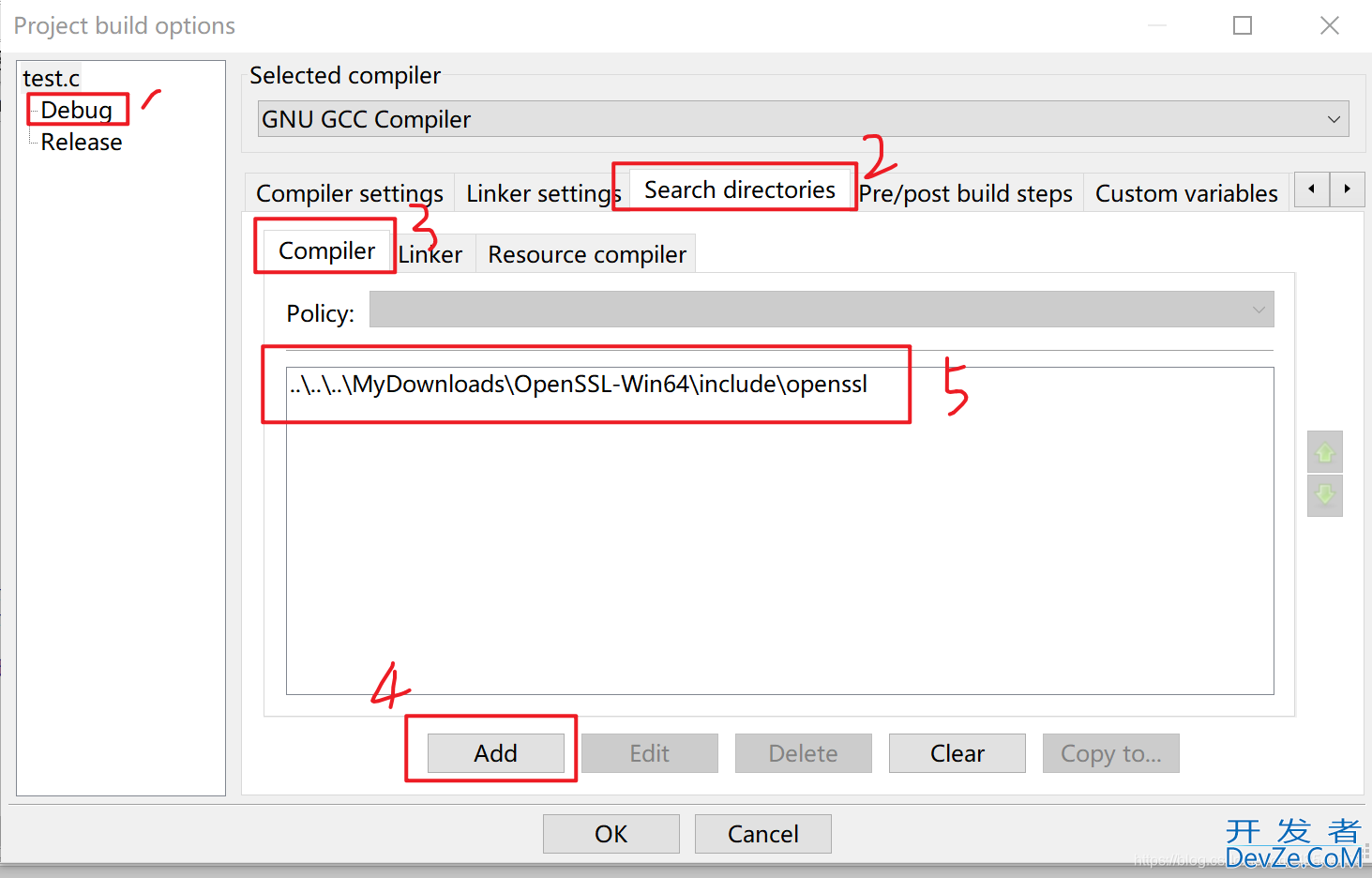The height and width of the screenshot is (878, 1372).
Task: Maximize the Project build options window
Action: point(1243,25)
